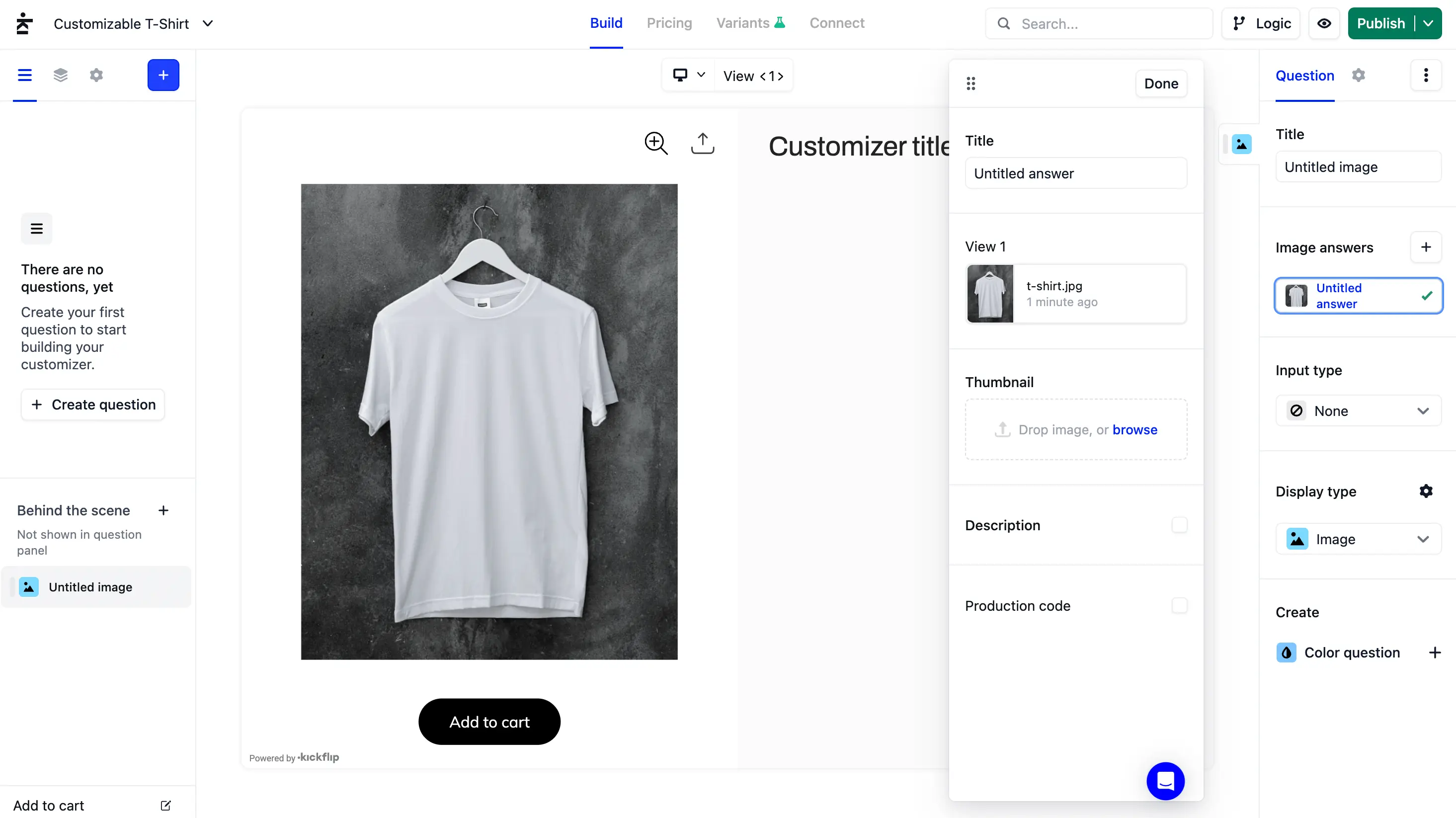Screen dimensions: 1456x818
Task: Click the blue plus add button
Action: pos(163,75)
